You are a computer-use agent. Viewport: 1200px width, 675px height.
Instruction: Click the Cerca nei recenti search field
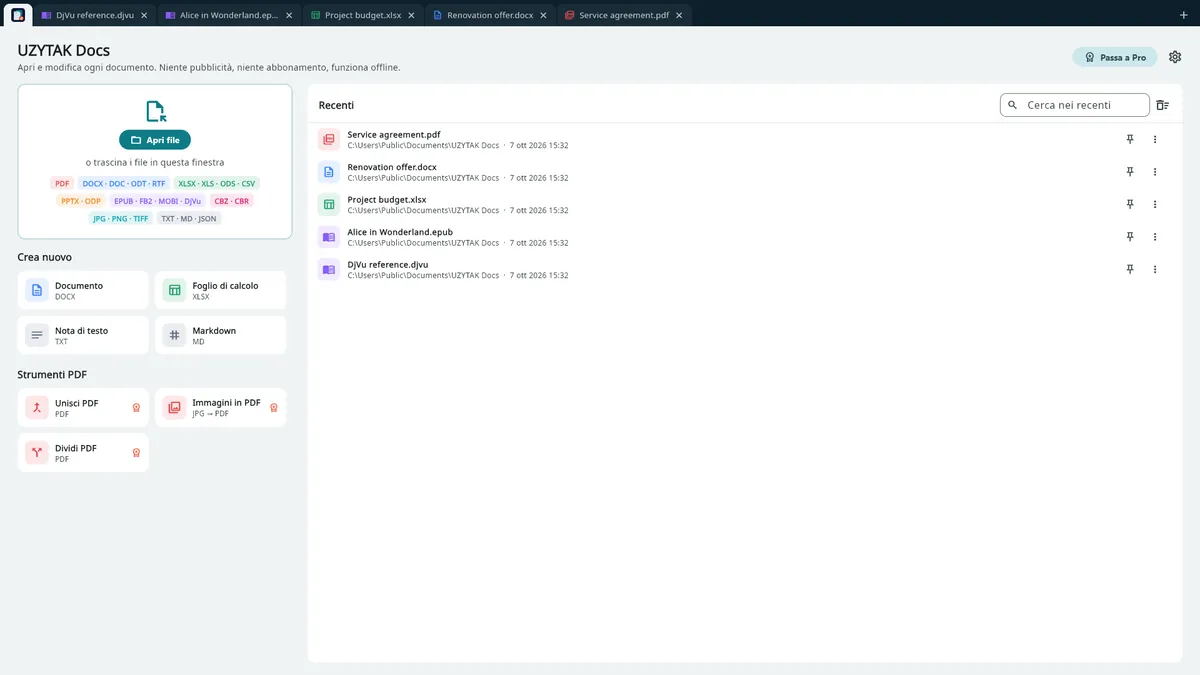click(x=1075, y=105)
